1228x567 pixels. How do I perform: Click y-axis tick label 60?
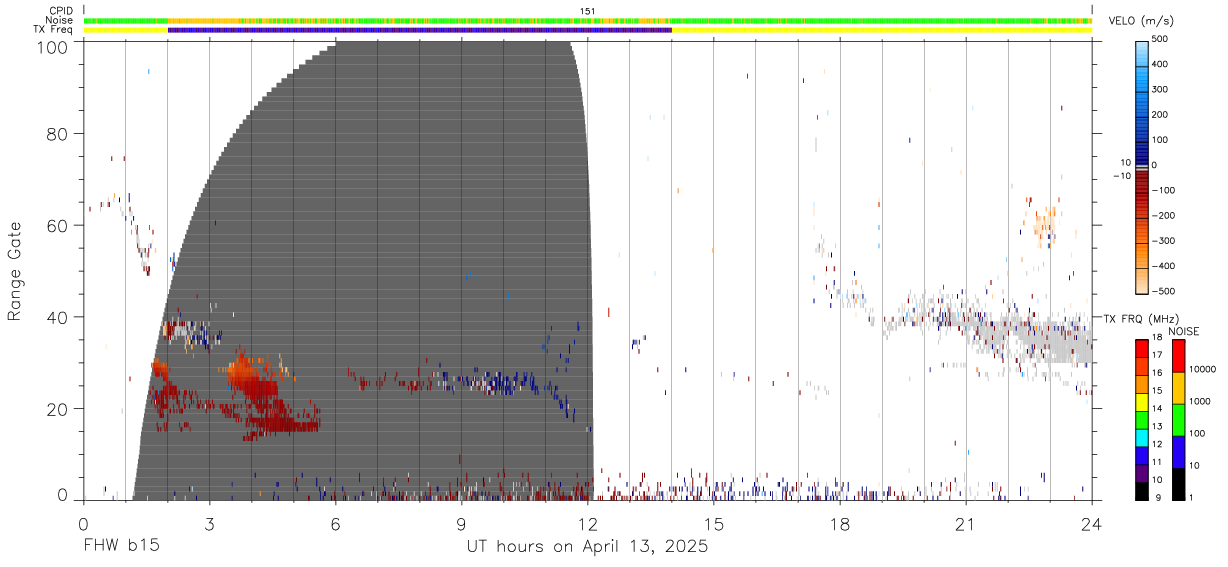tap(58, 226)
